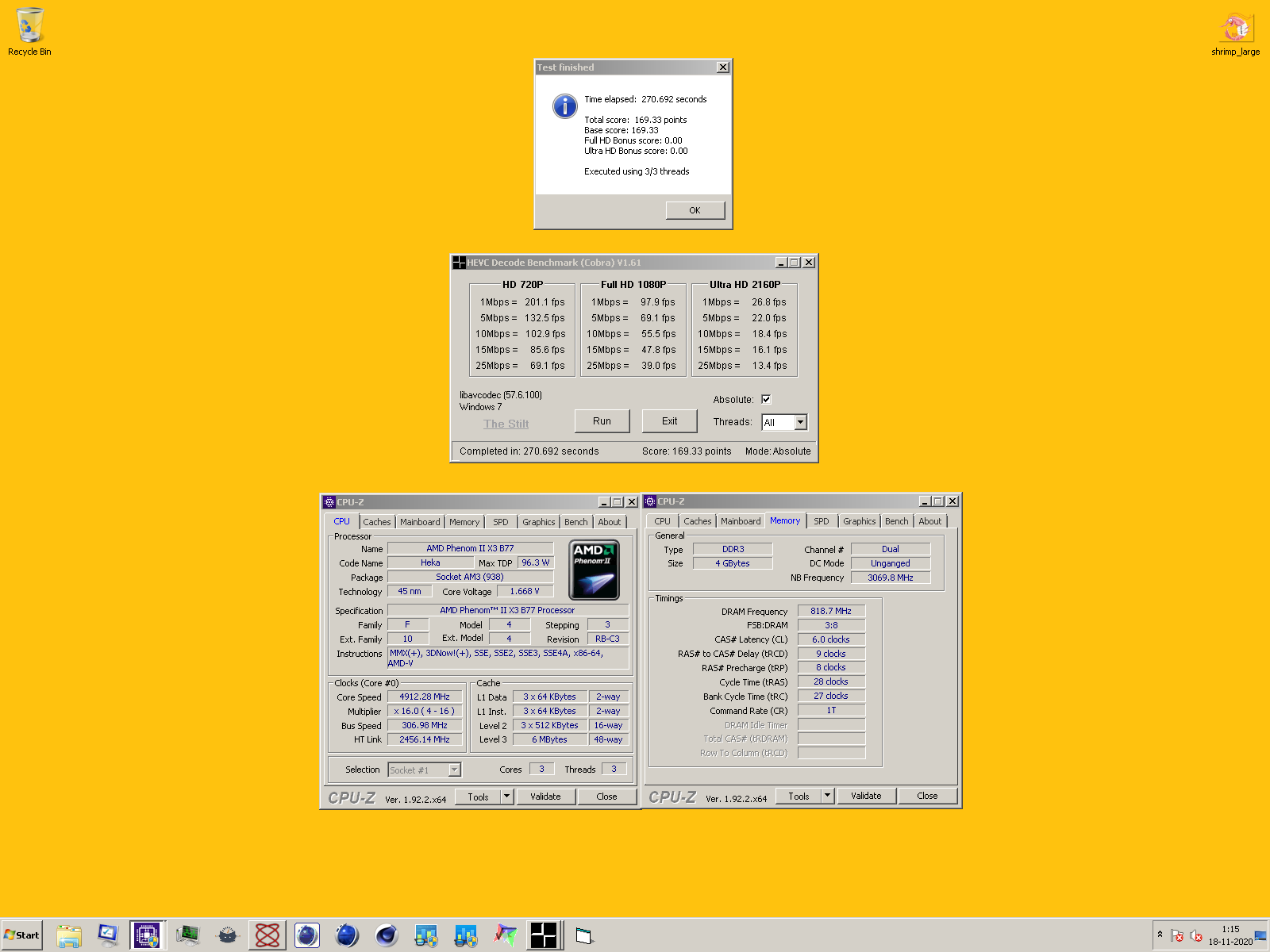Image resolution: width=1270 pixels, height=952 pixels.
Task: Click Validate in right CPU-Z window
Action: [x=867, y=796]
